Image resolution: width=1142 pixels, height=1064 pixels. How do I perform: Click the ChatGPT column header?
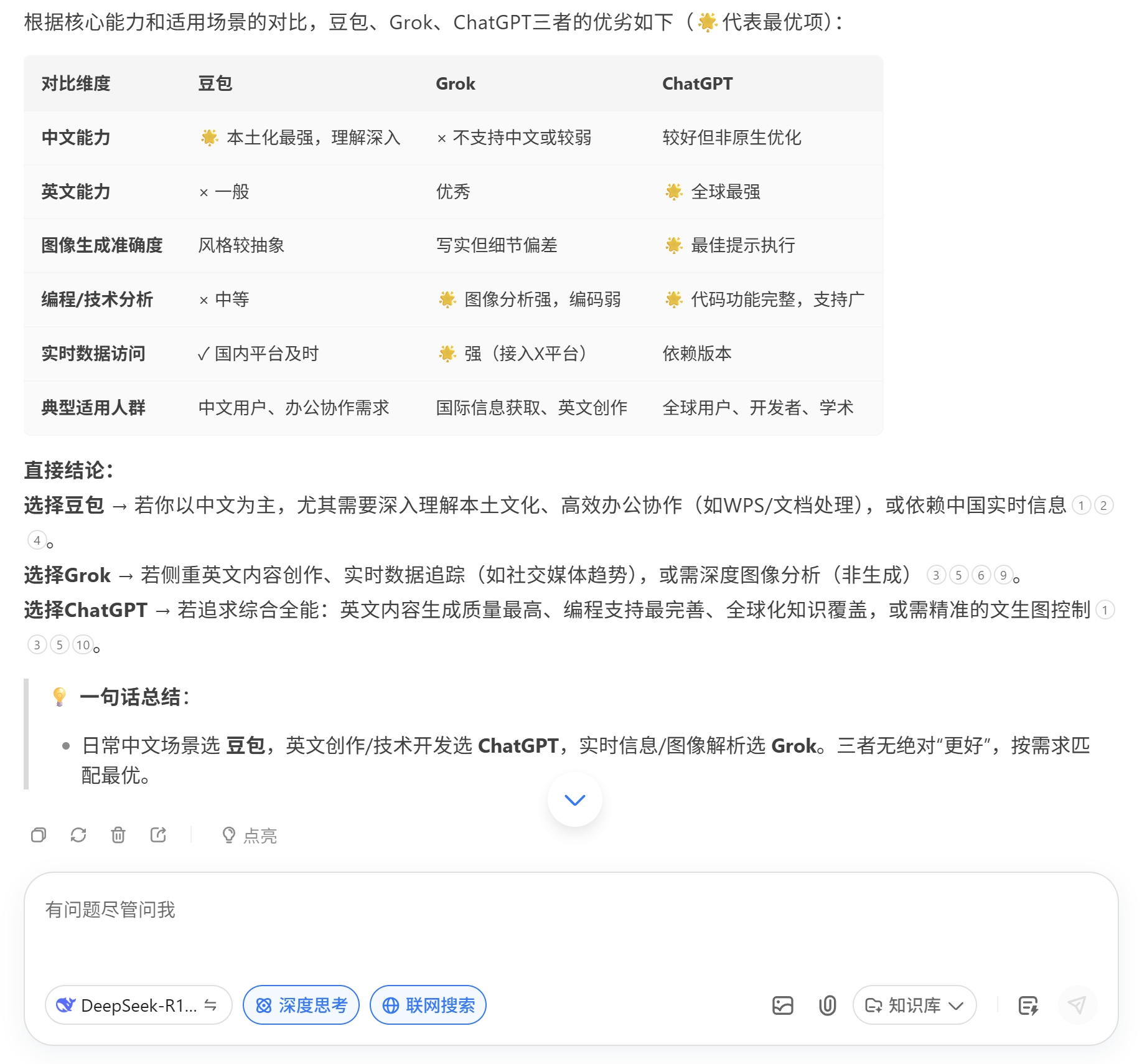tap(697, 83)
